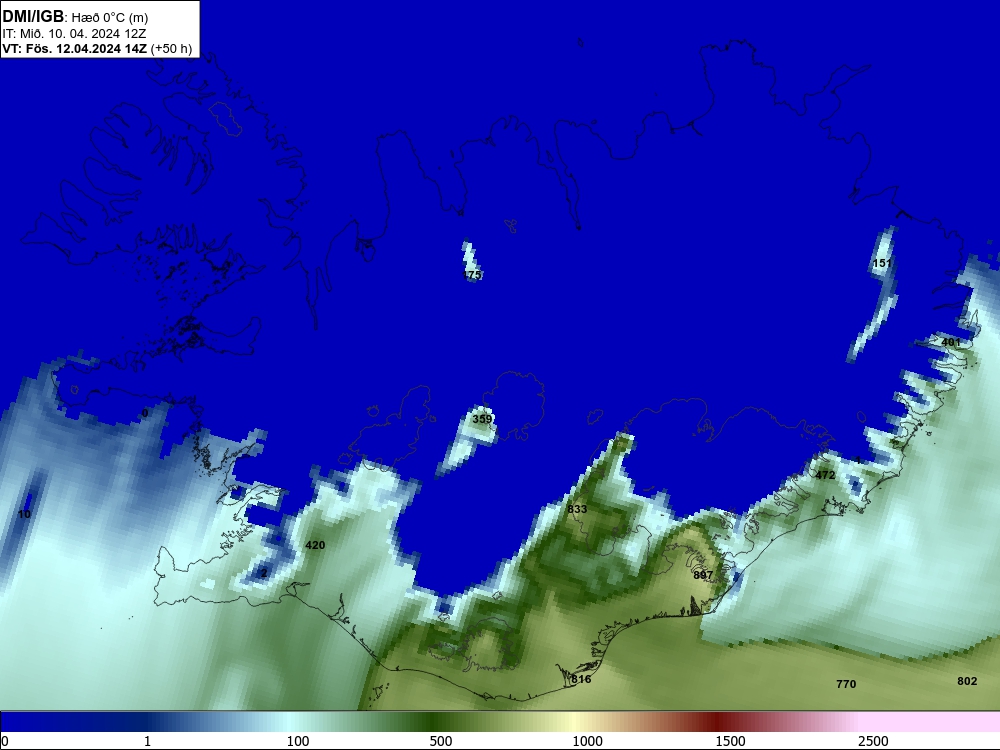Click the map value 802
Screen dimensions: 1000x750
click(967, 681)
